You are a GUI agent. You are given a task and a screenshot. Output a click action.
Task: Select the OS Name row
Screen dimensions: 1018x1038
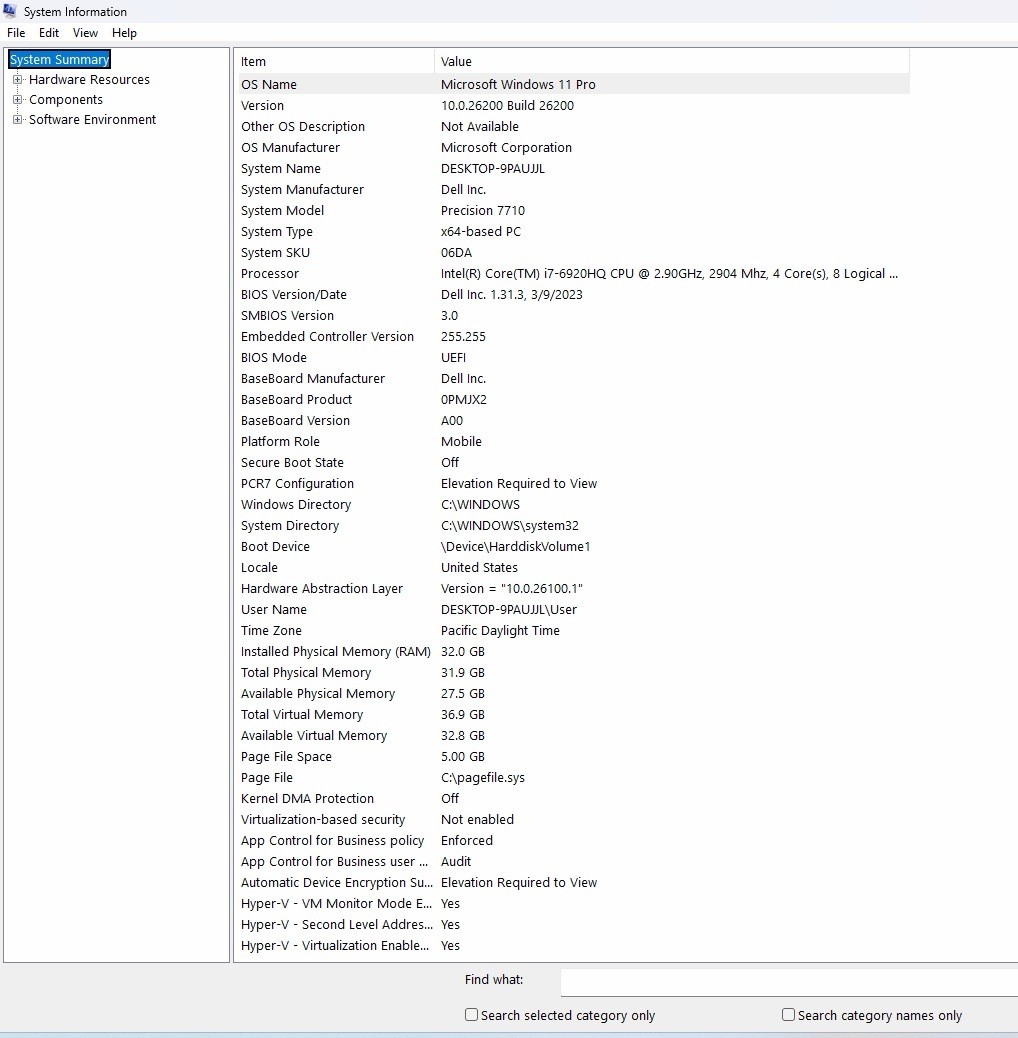coord(574,84)
